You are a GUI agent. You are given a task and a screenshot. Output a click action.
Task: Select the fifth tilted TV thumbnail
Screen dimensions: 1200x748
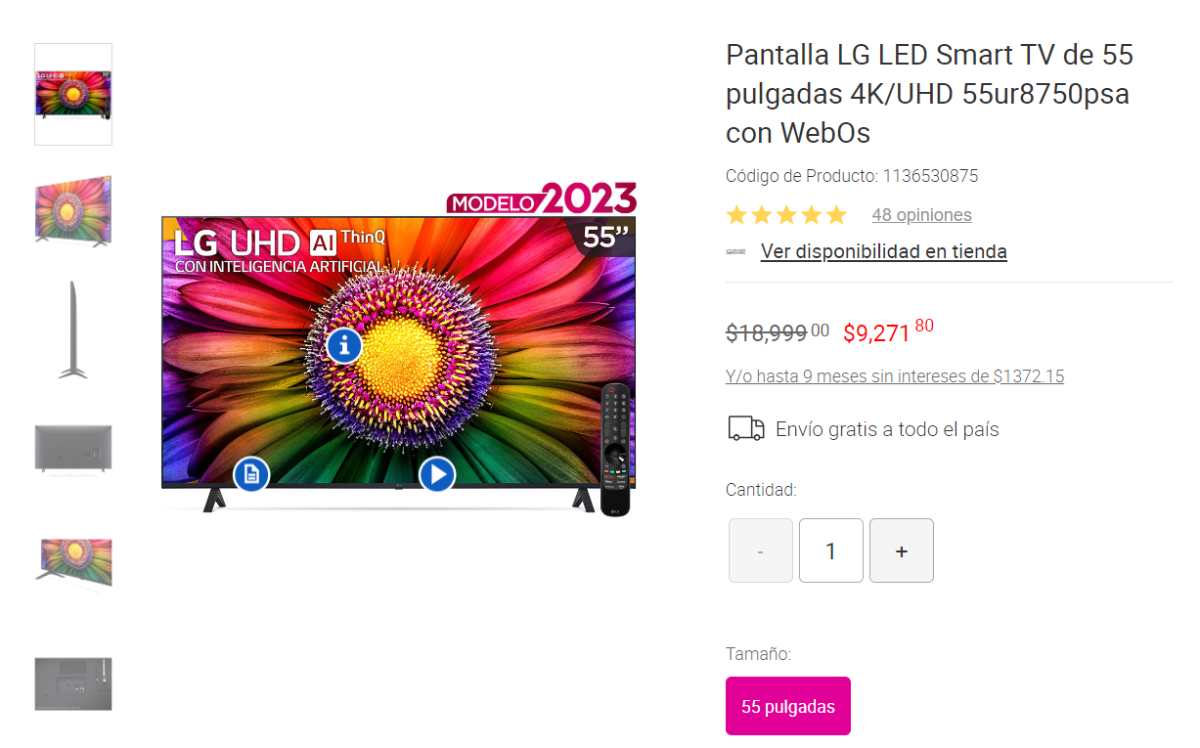click(73, 563)
